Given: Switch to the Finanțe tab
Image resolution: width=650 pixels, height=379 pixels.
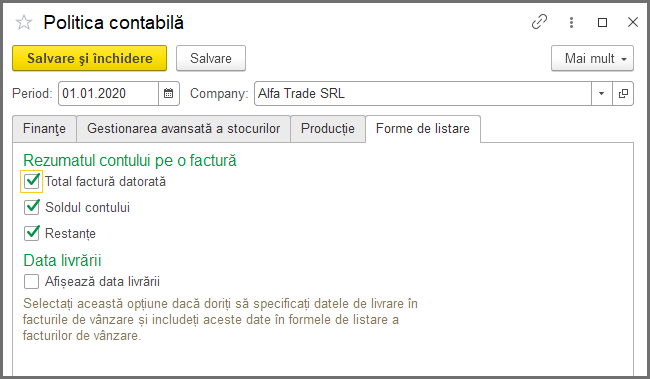Looking at the screenshot, I should pyautogui.click(x=44, y=129).
